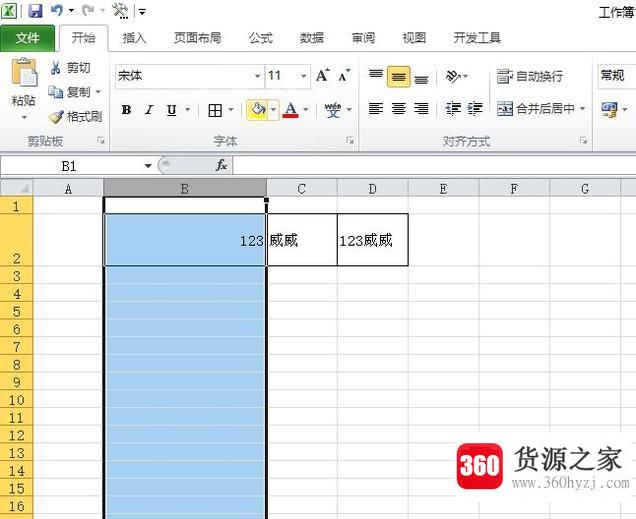Click in the formula bar input
Viewport: 636px width, 519px height.
(x=434, y=165)
